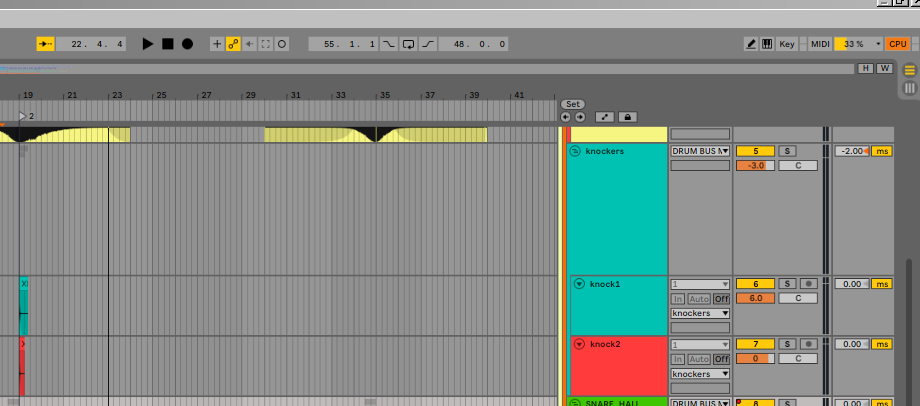Open knockers DRUM BUS output dropdown
This screenshot has width=920, height=406.
tap(700, 151)
